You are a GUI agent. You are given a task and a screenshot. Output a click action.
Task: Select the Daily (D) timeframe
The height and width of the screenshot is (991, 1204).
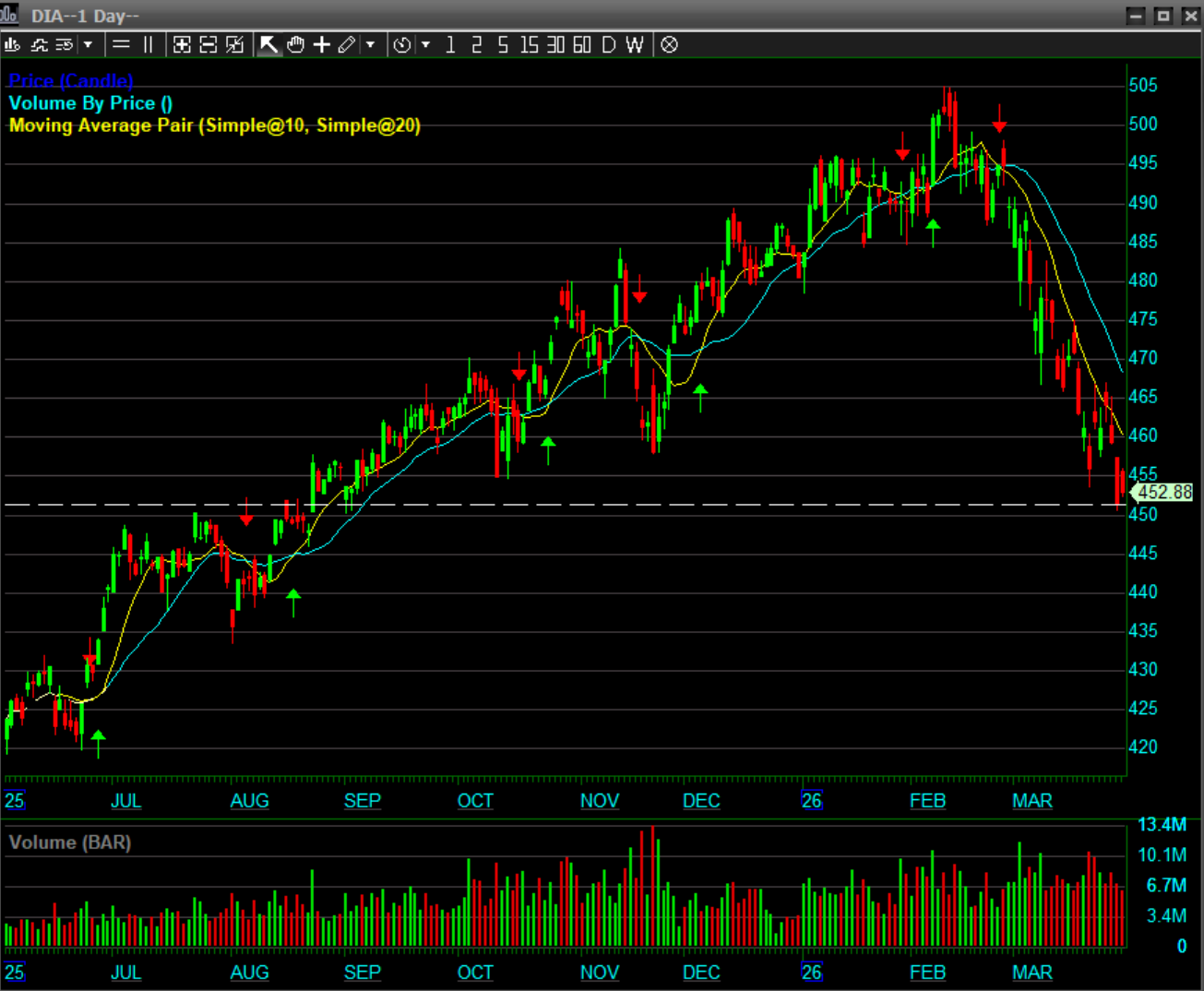(x=608, y=44)
